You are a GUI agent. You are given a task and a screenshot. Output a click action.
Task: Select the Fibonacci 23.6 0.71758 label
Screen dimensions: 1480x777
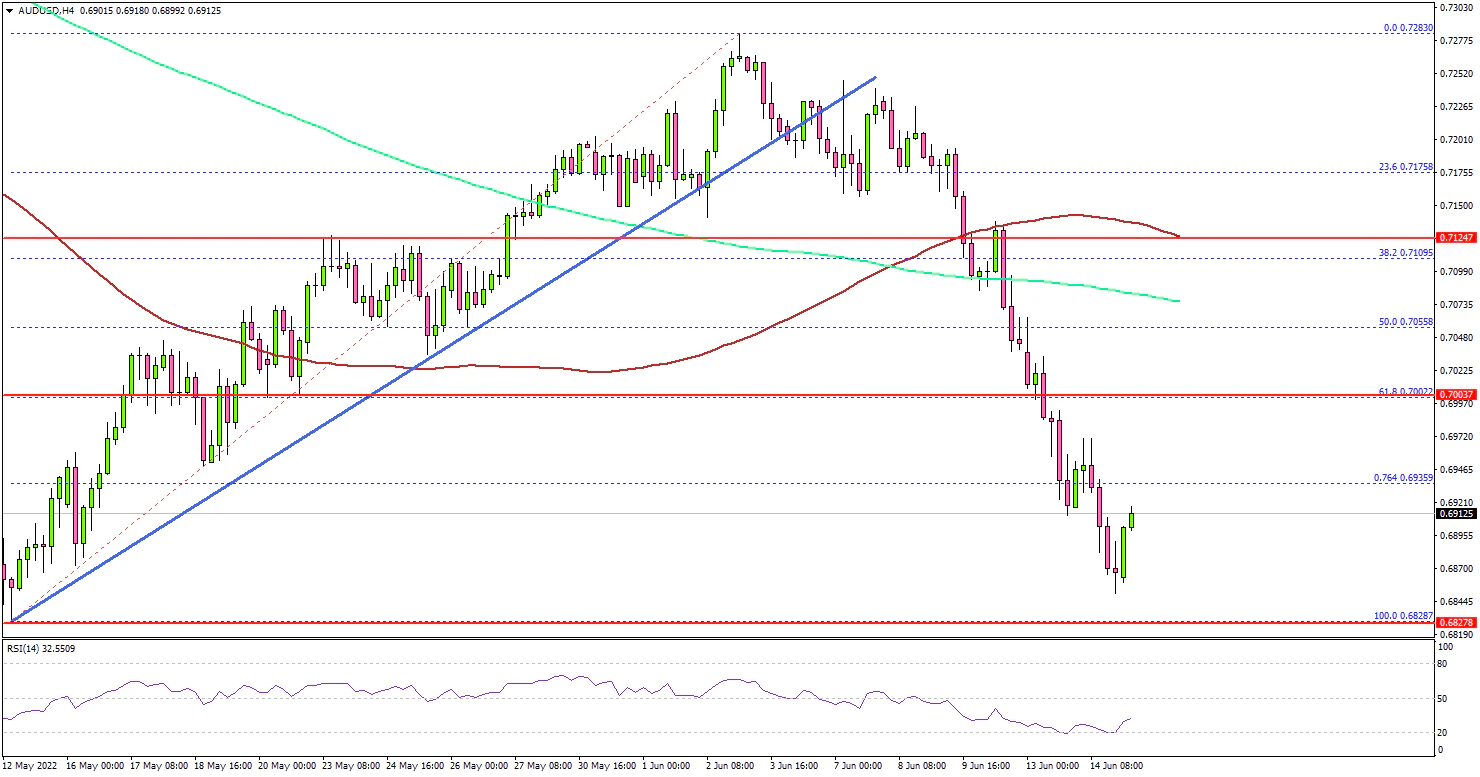[x=1404, y=166]
